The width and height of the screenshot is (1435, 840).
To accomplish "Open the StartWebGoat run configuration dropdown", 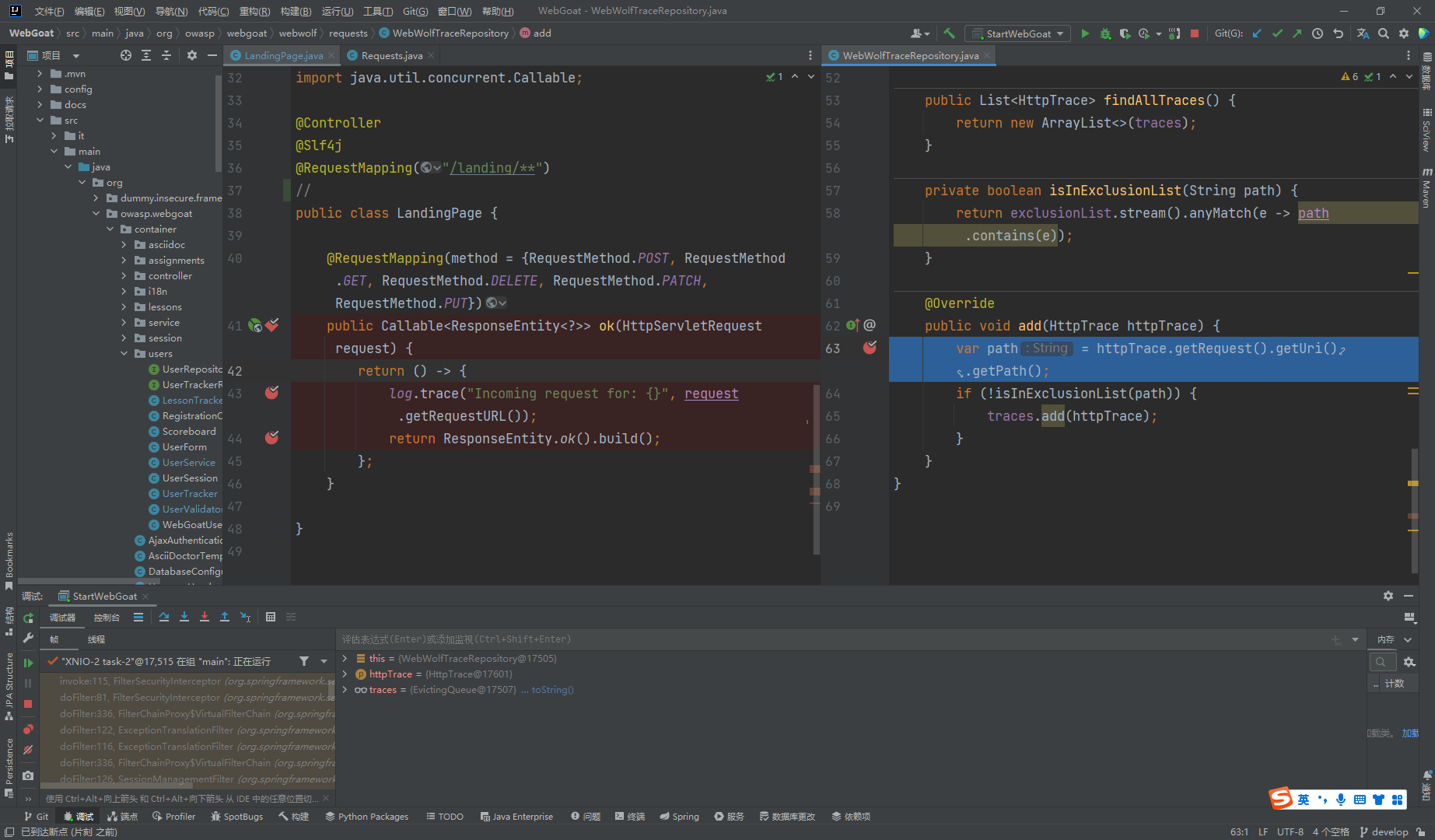I will pyautogui.click(x=1018, y=33).
